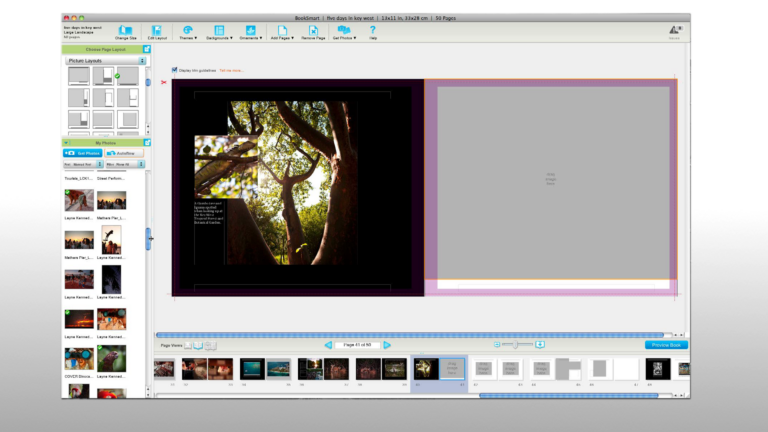Click the scissors trim icon

(x=164, y=82)
